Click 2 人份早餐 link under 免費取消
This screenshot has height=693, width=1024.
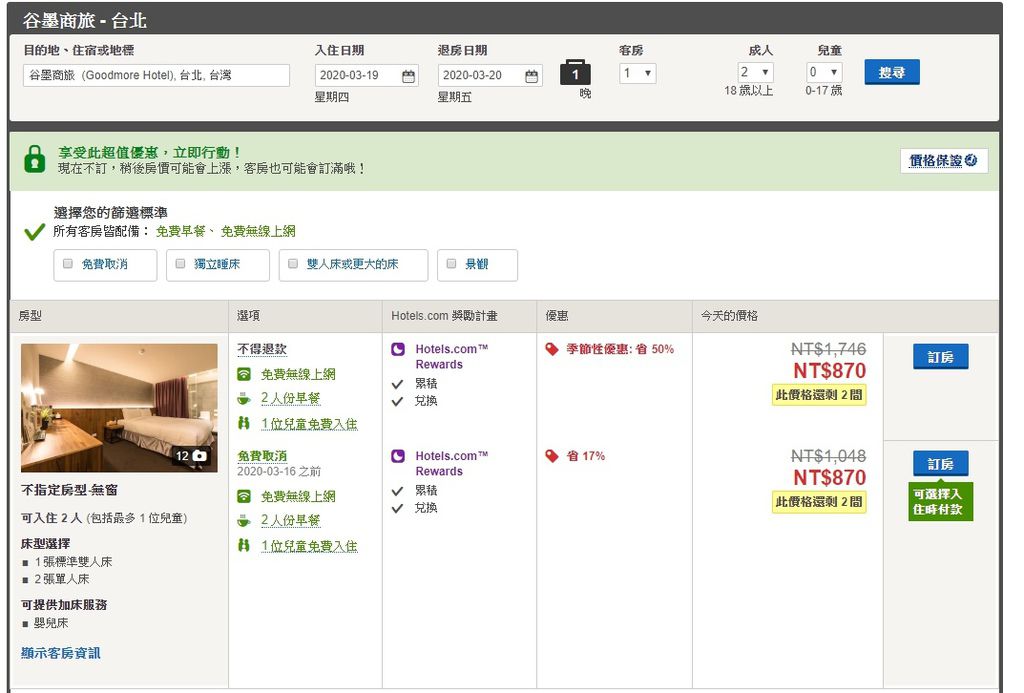pos(290,521)
